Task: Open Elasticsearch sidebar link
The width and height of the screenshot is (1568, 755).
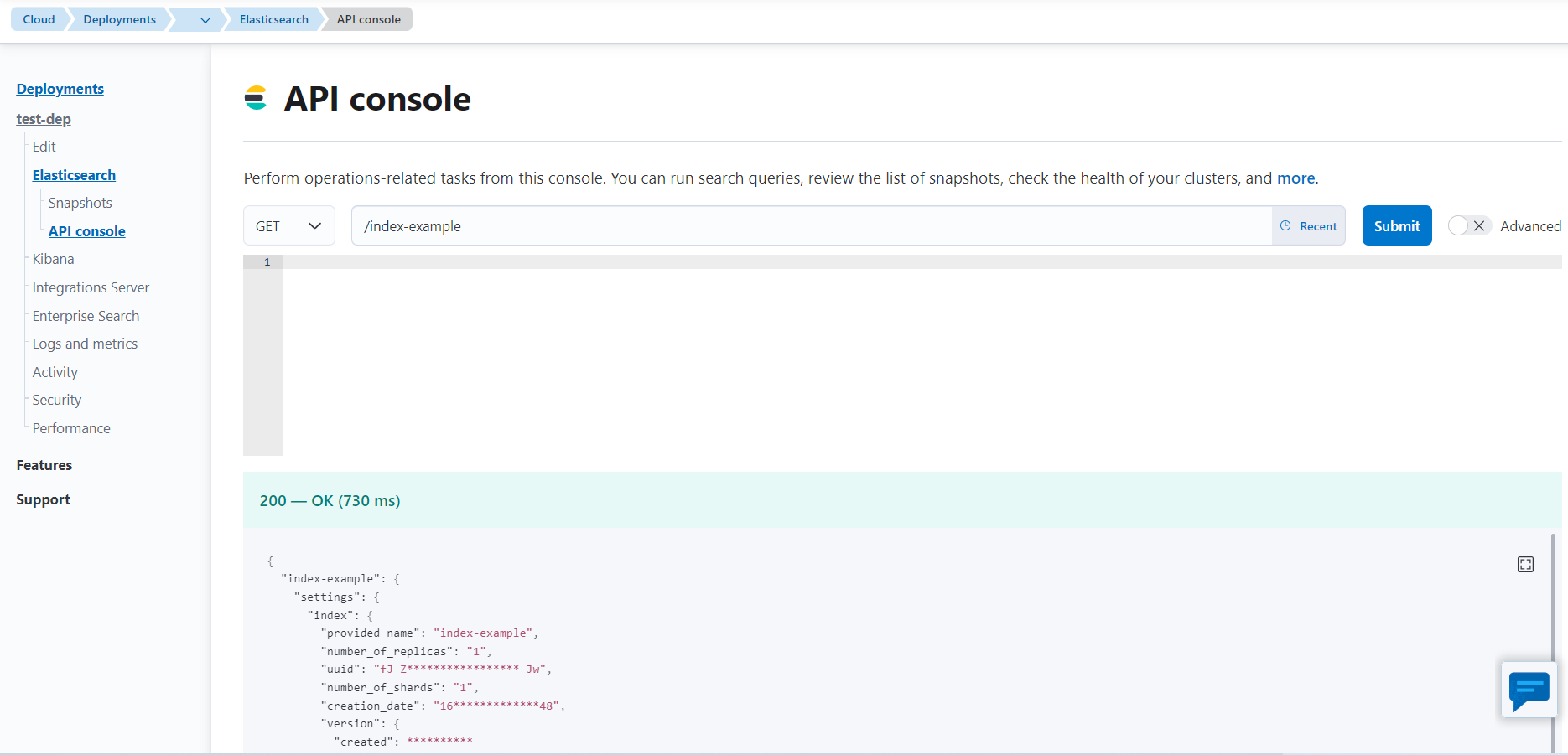Action: (x=74, y=175)
